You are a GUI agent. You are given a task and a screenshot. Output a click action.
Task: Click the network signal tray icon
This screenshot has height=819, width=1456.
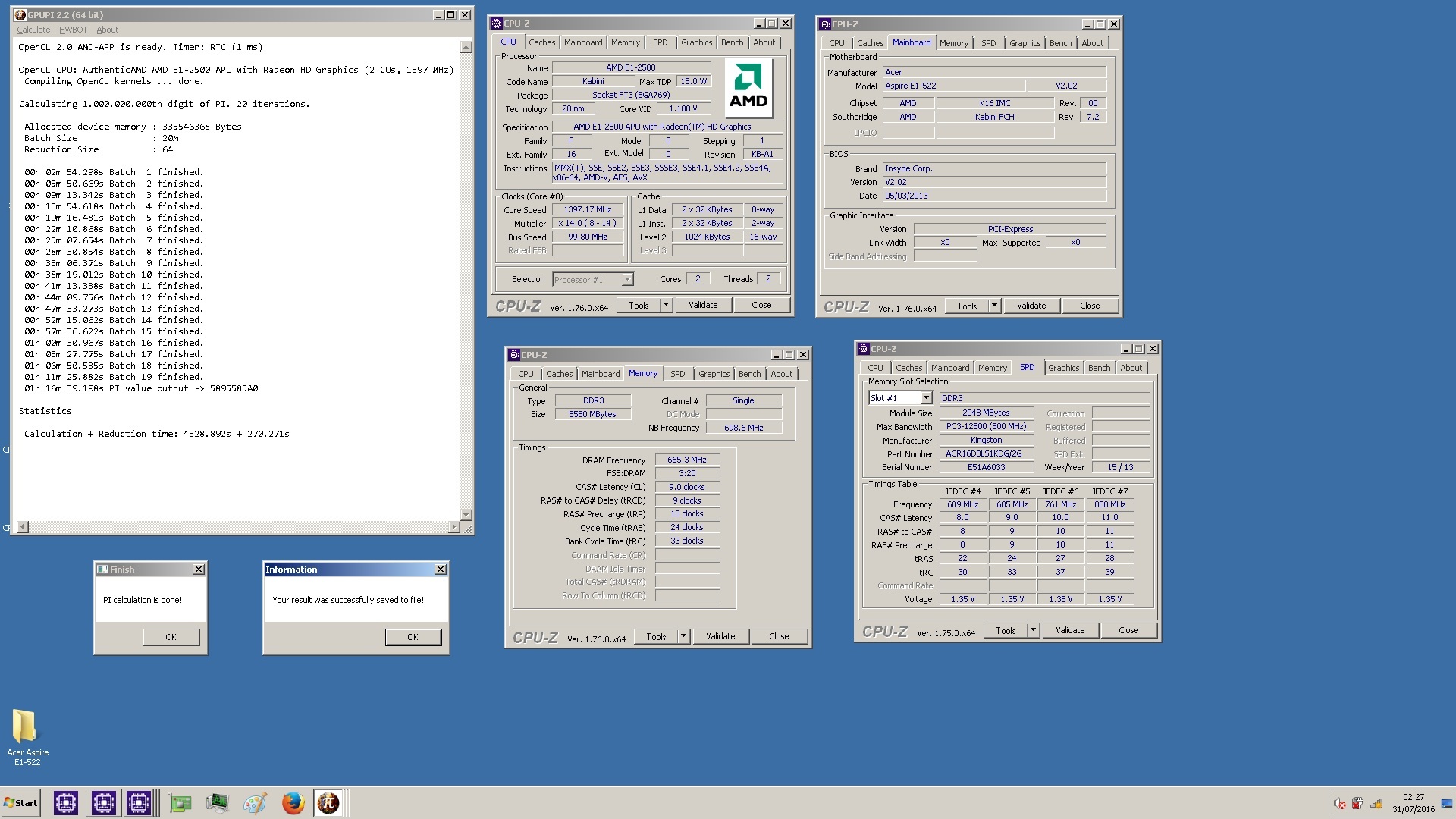[1376, 804]
